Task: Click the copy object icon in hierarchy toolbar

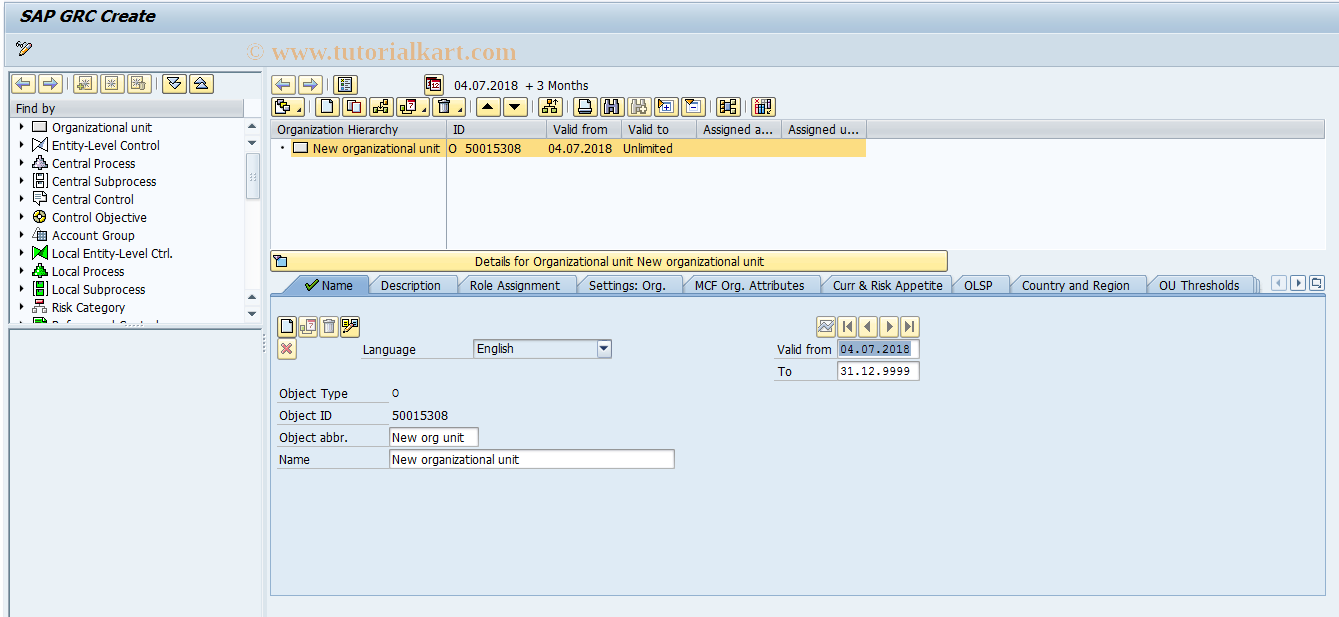Action: coord(354,107)
